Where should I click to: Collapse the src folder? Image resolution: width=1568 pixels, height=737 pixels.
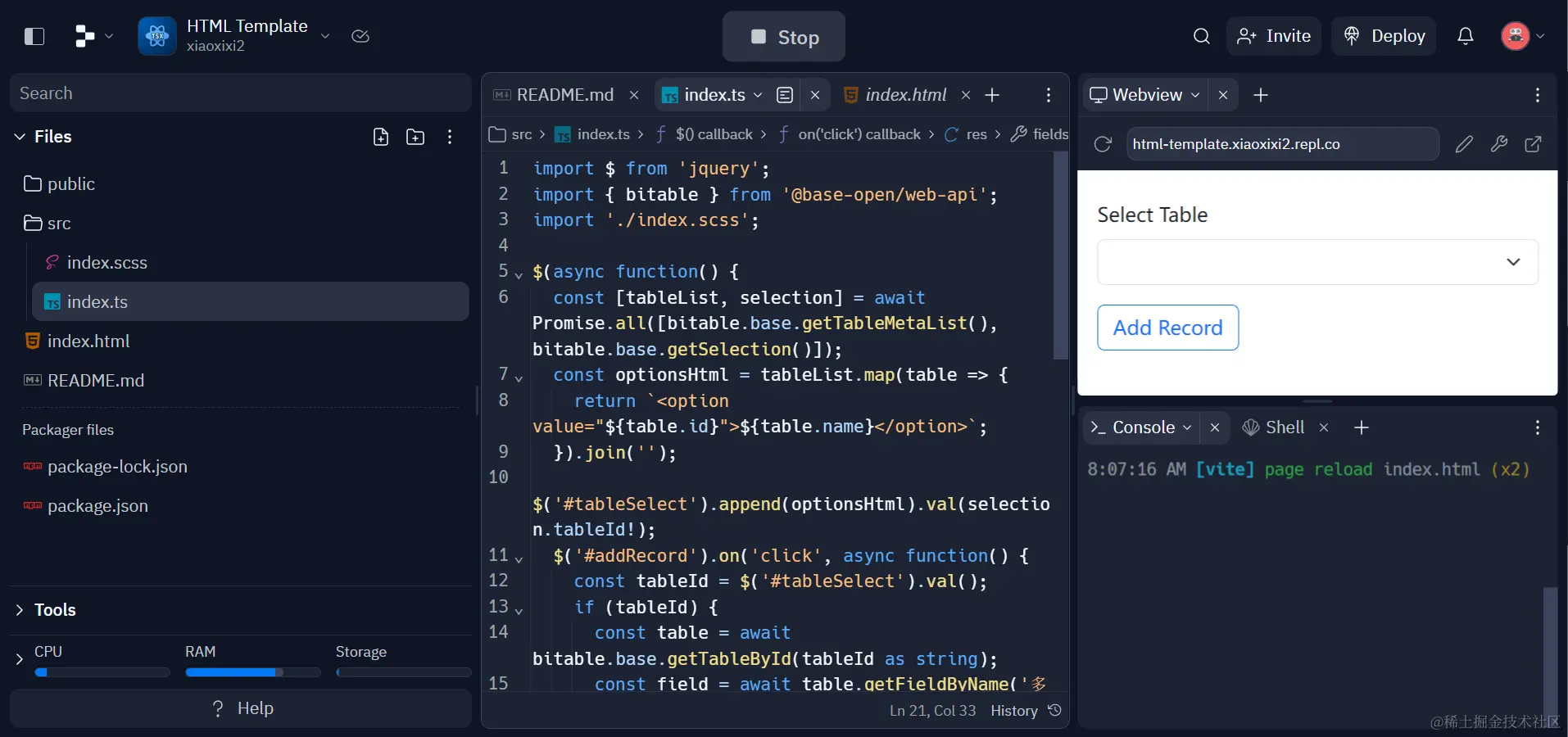point(48,224)
